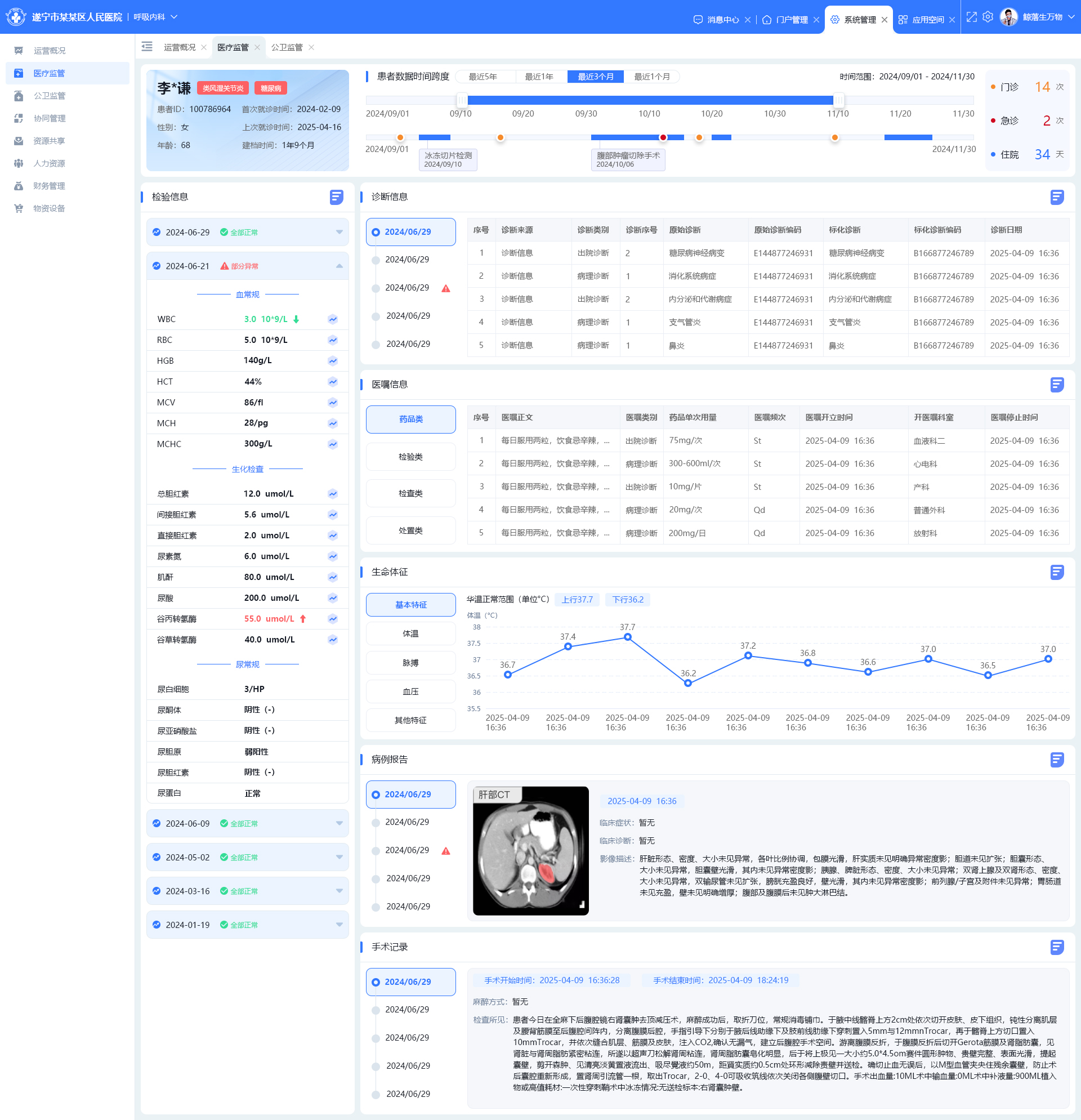Switch to the 公卫监管 tab

point(287,47)
